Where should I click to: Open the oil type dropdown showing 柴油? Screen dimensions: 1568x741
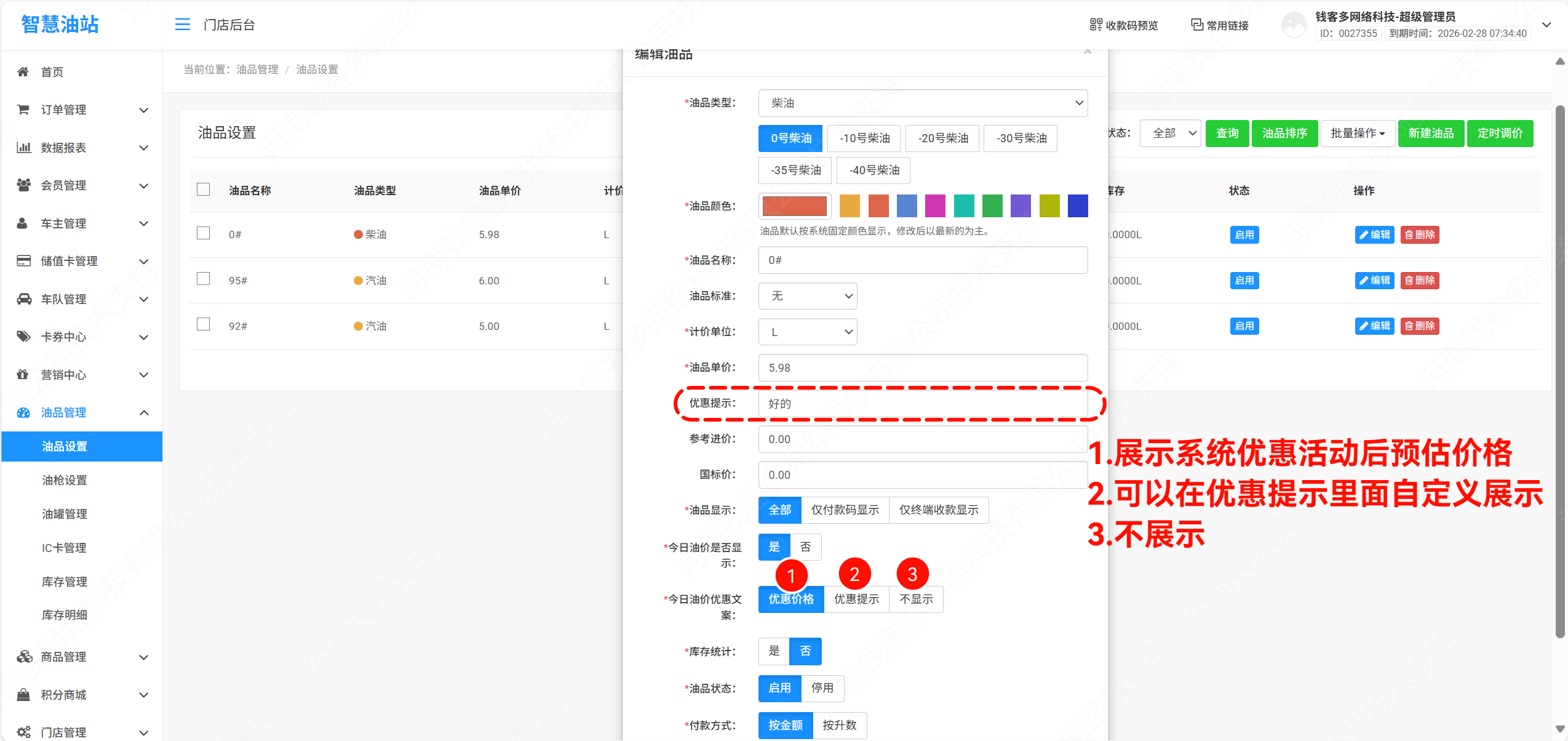pos(922,103)
